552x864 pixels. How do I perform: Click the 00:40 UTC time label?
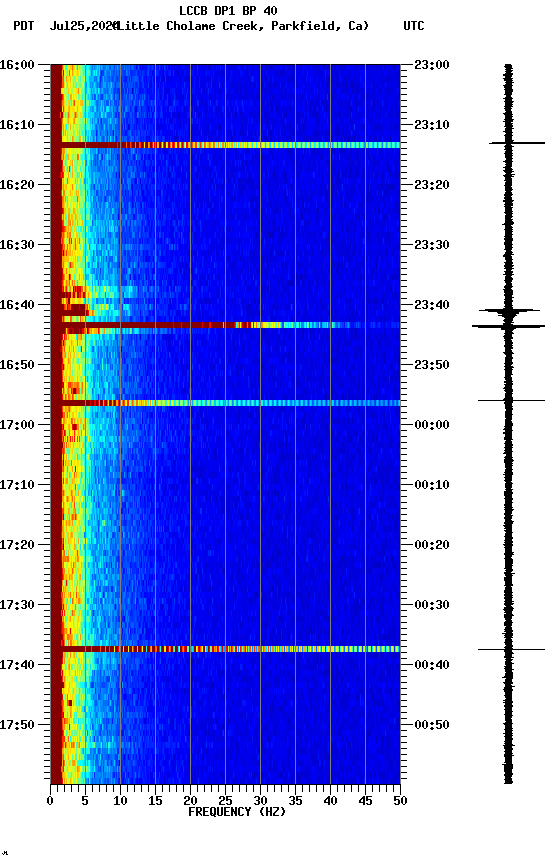coord(432,665)
